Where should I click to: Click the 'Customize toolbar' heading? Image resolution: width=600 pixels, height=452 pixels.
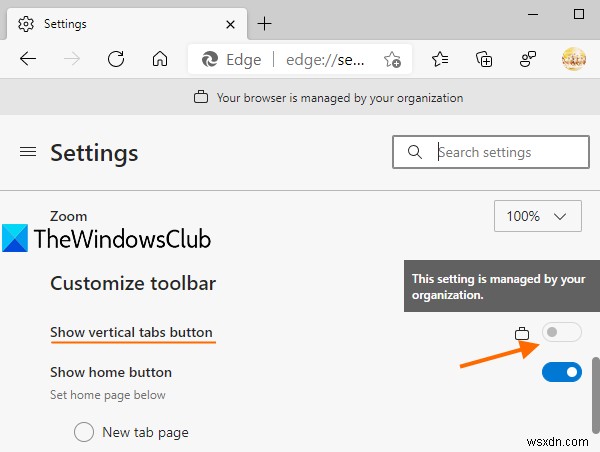pyautogui.click(x=133, y=283)
